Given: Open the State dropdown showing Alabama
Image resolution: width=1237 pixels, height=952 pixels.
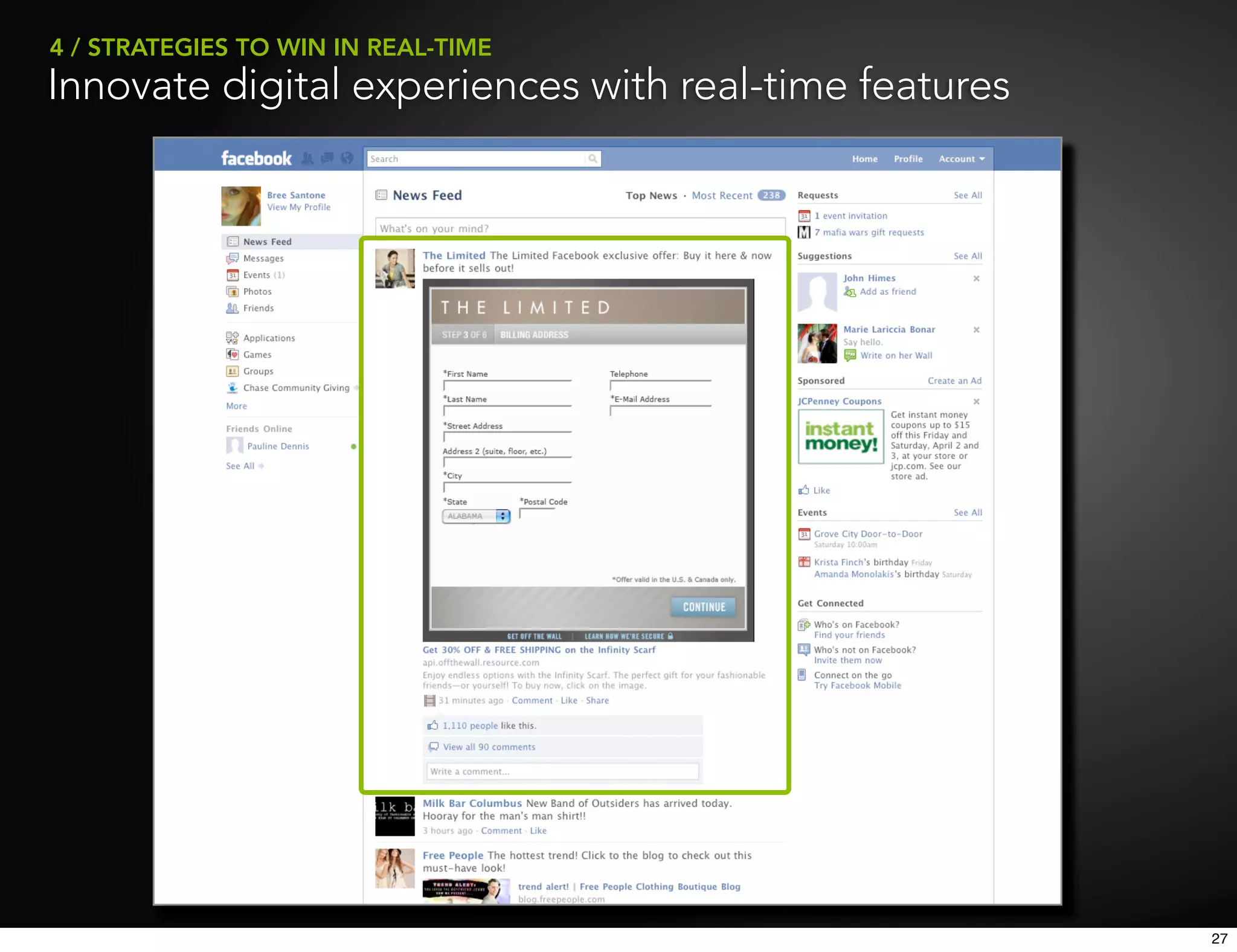Looking at the screenshot, I should (x=476, y=516).
